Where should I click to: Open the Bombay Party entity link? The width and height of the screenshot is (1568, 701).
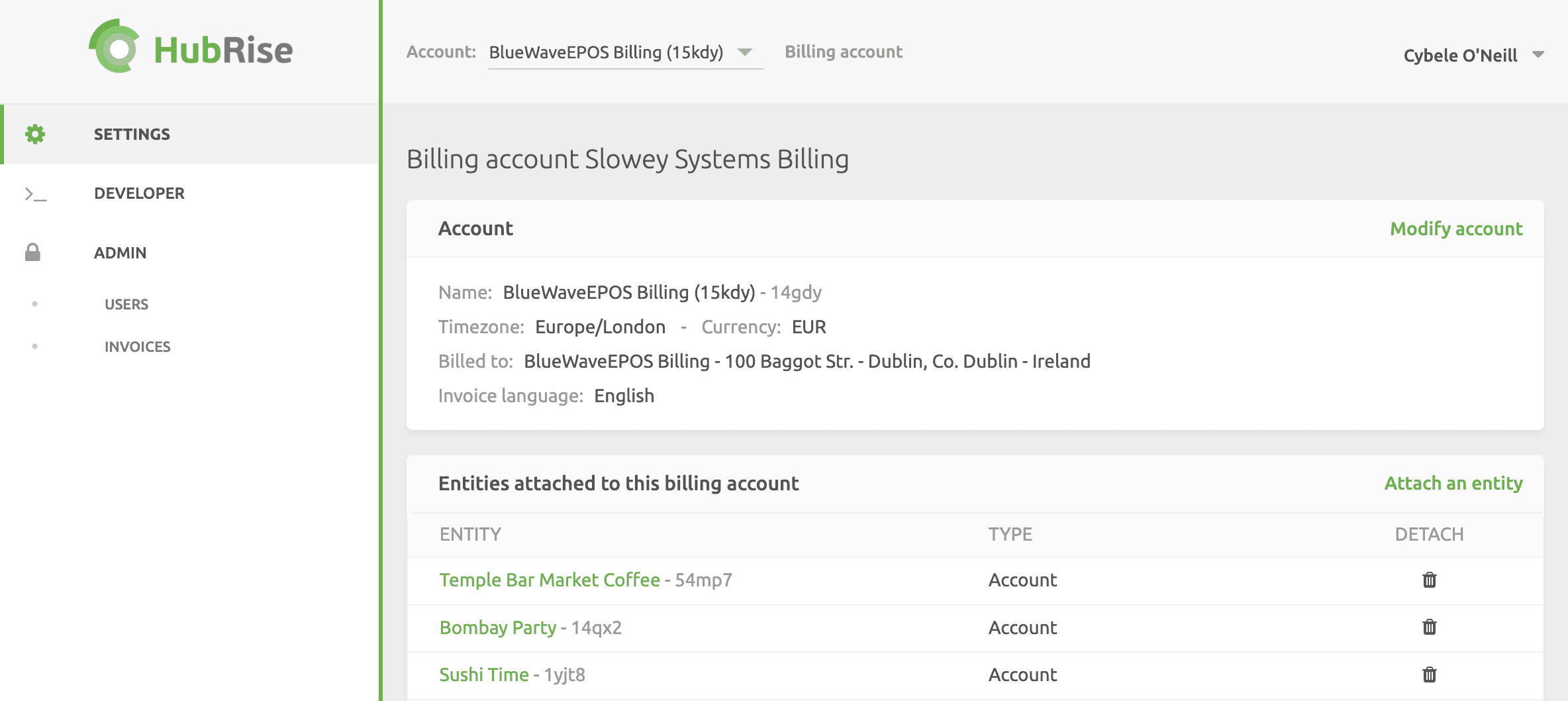(x=498, y=627)
